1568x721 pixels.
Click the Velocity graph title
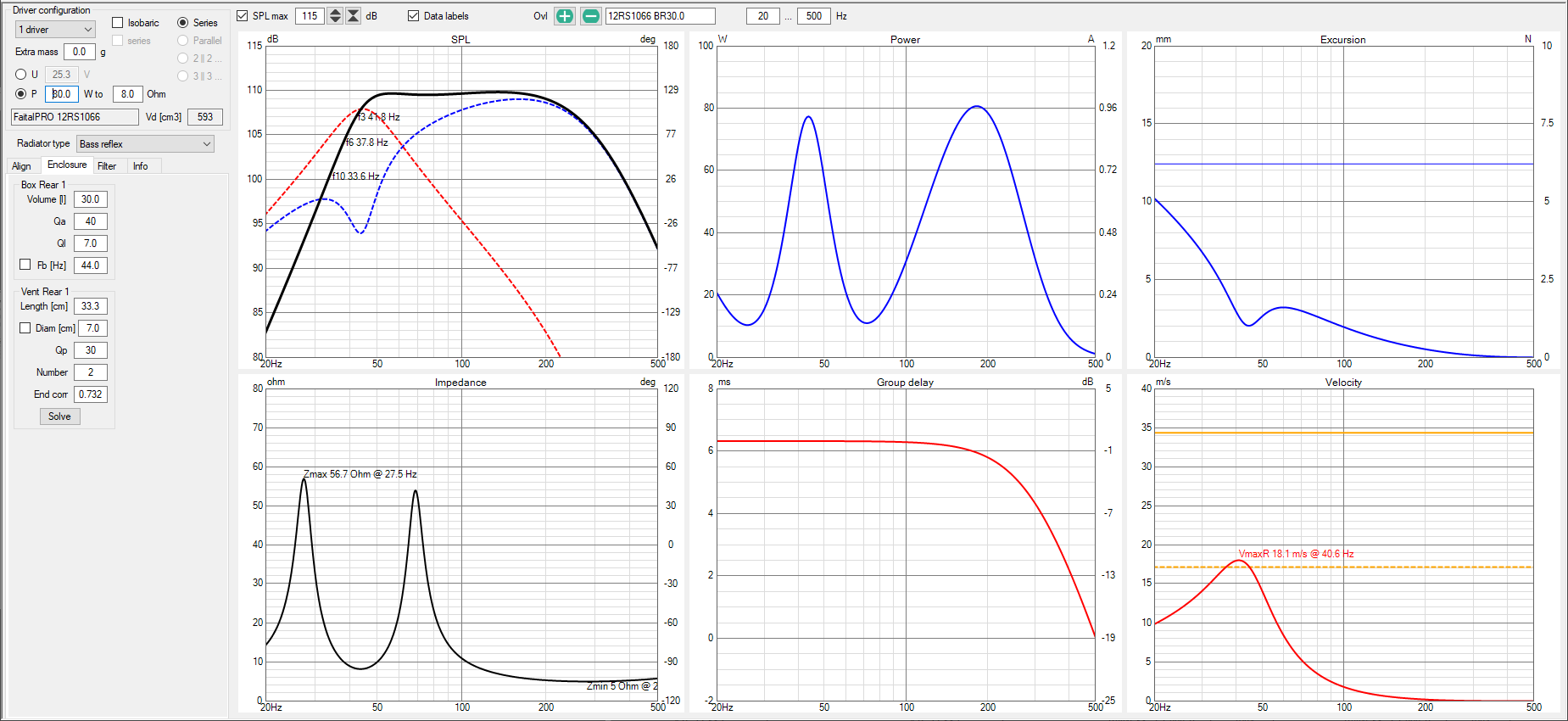pos(1343,383)
